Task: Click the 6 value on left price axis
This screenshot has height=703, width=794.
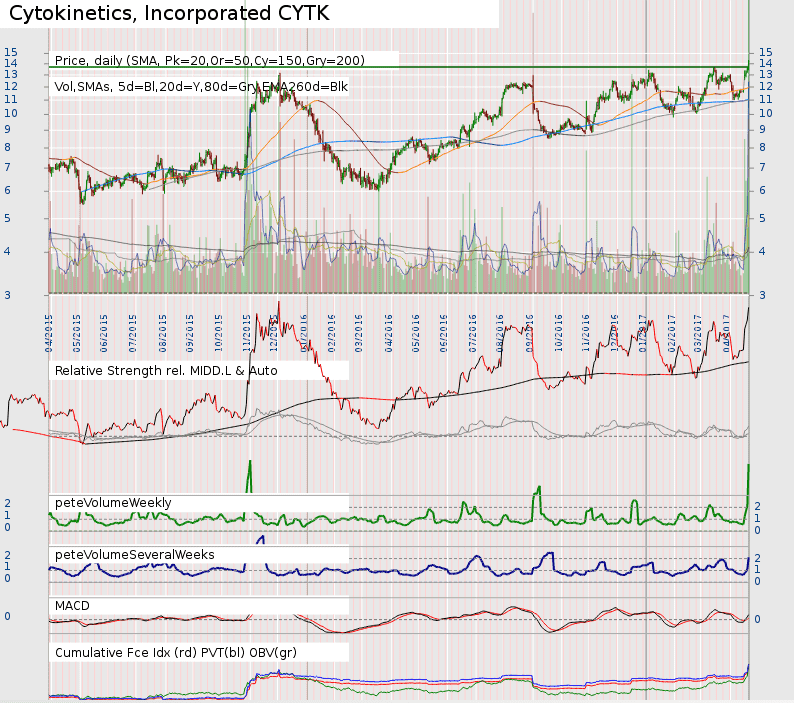Action: coord(7,190)
